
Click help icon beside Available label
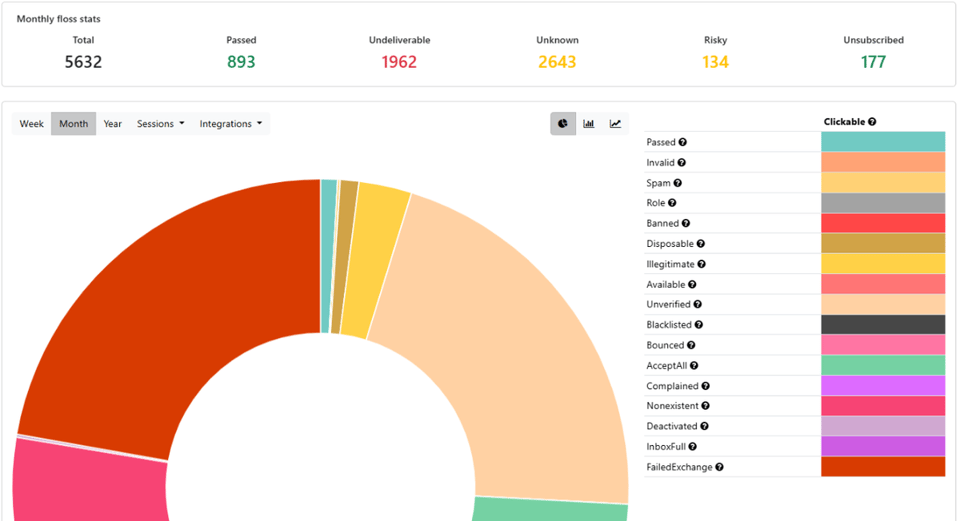pos(692,284)
